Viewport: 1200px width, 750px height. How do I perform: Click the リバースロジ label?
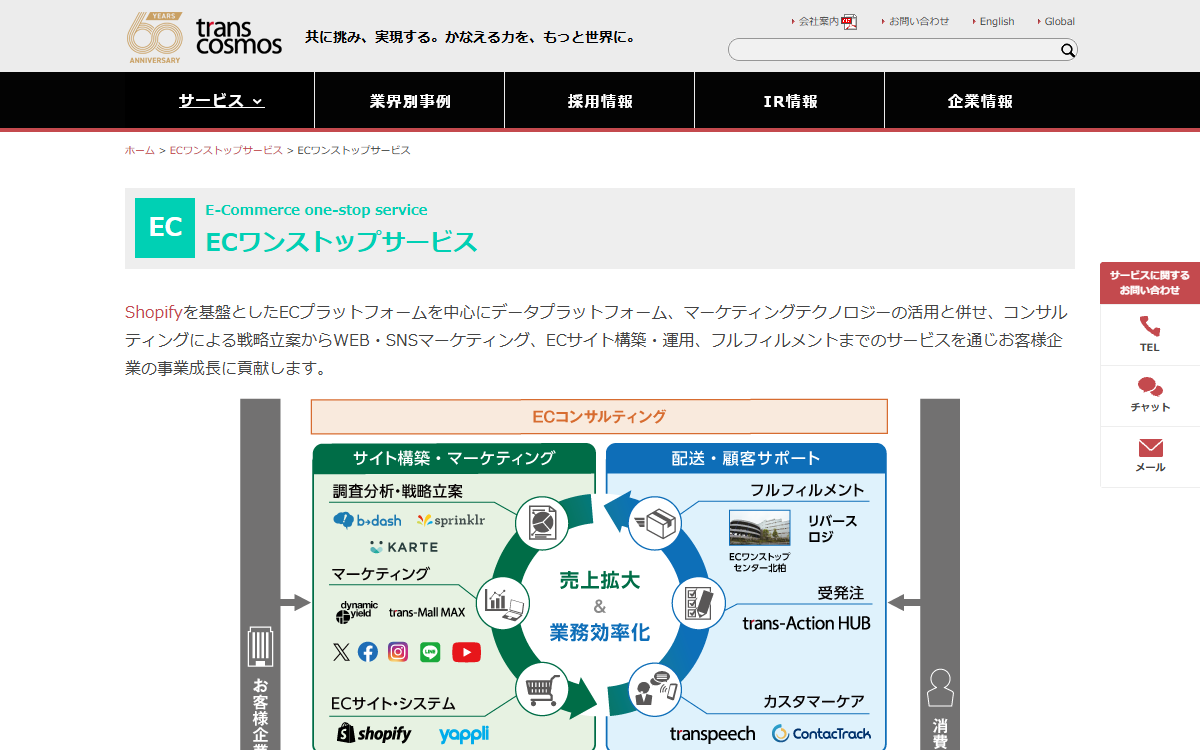coord(832,529)
